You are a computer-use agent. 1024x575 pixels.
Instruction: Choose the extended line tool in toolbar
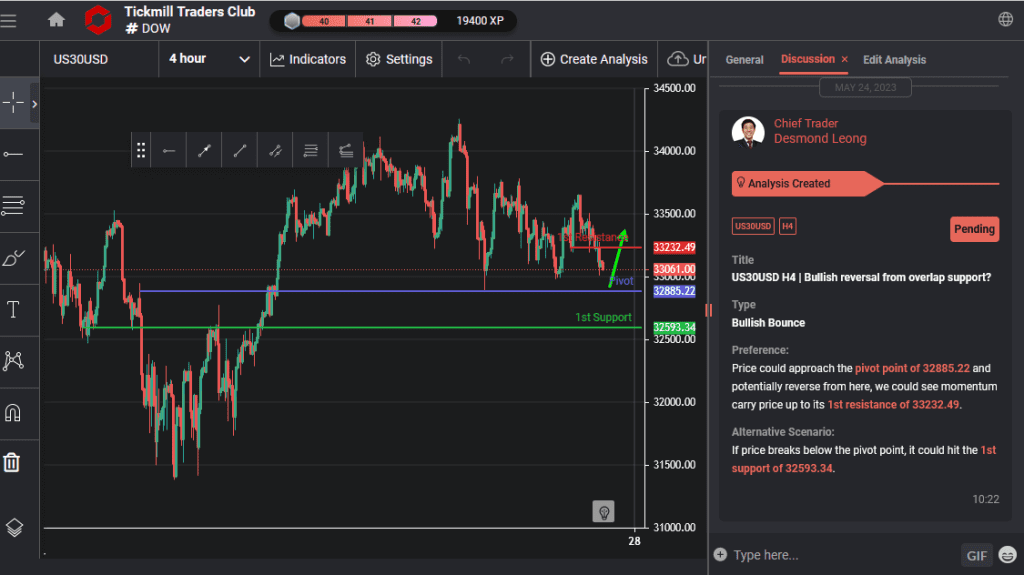tap(275, 151)
